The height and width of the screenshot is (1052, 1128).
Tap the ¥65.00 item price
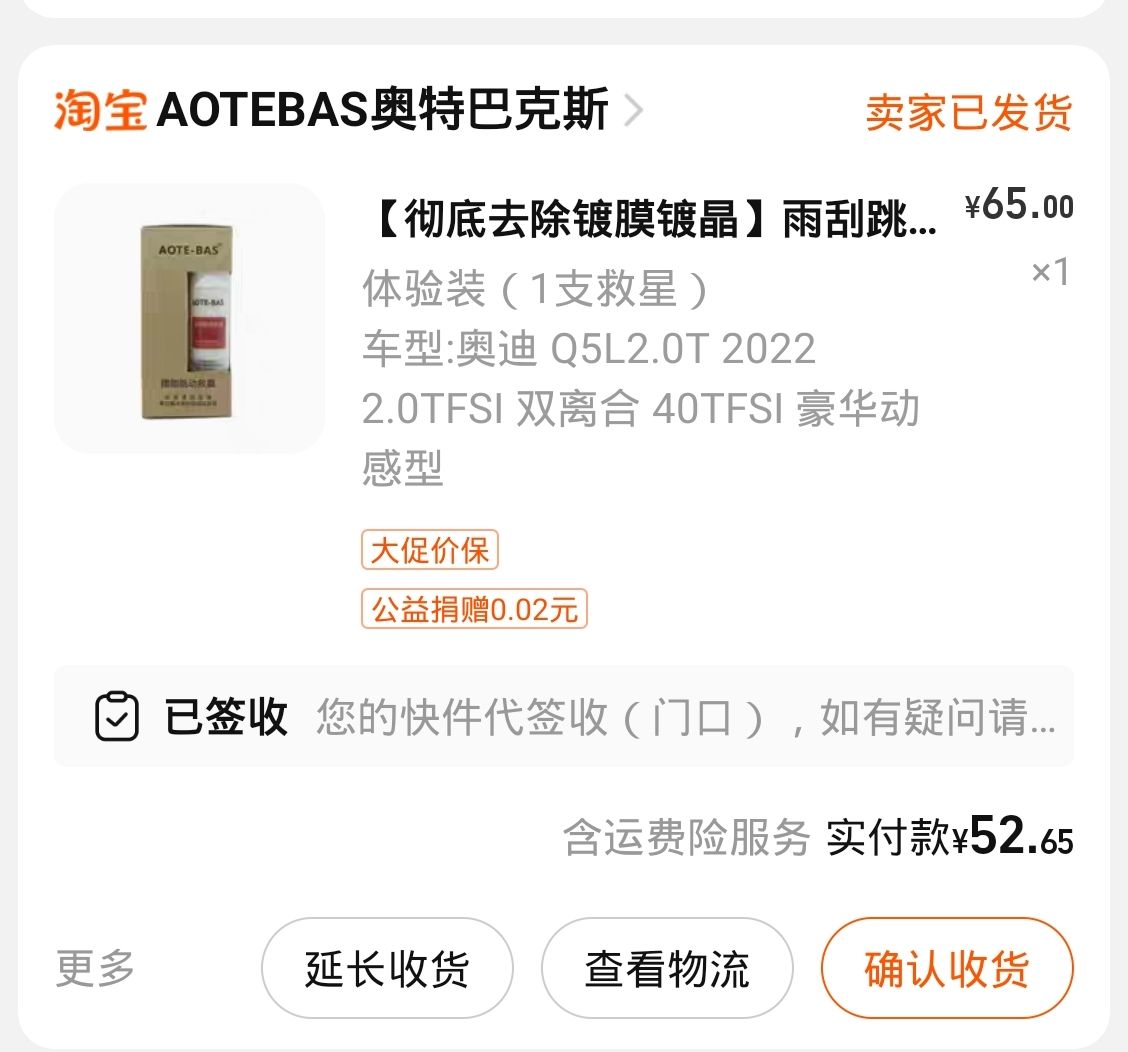[1019, 205]
